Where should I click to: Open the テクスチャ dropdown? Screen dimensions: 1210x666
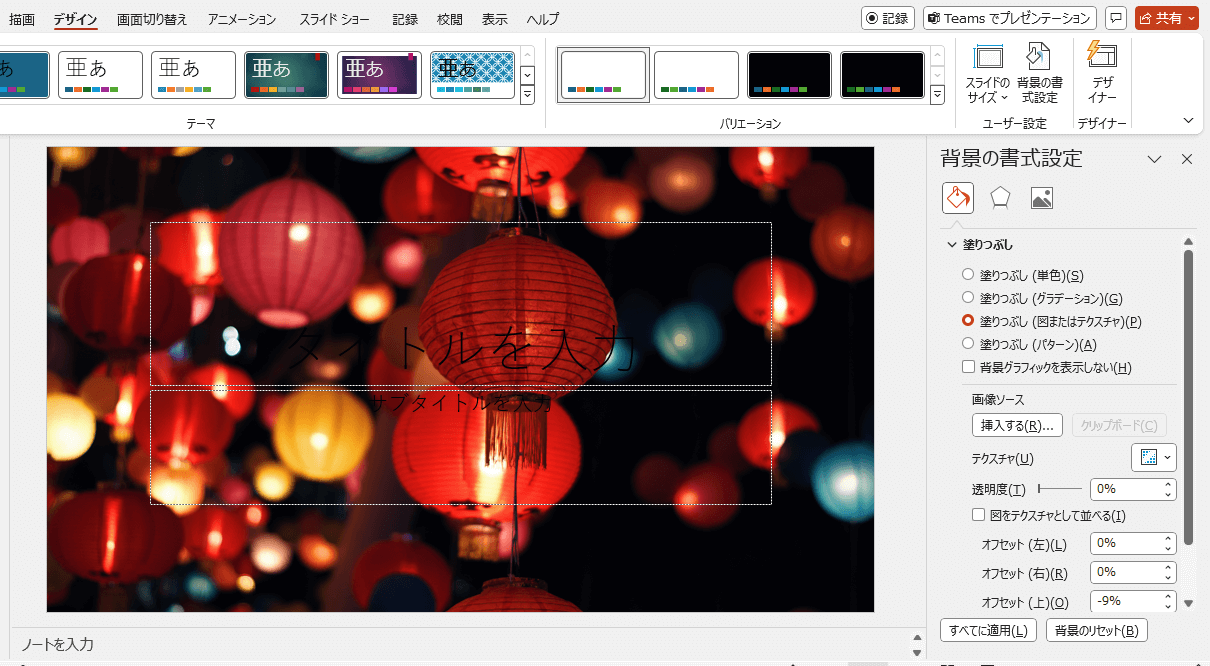[x=1154, y=457]
